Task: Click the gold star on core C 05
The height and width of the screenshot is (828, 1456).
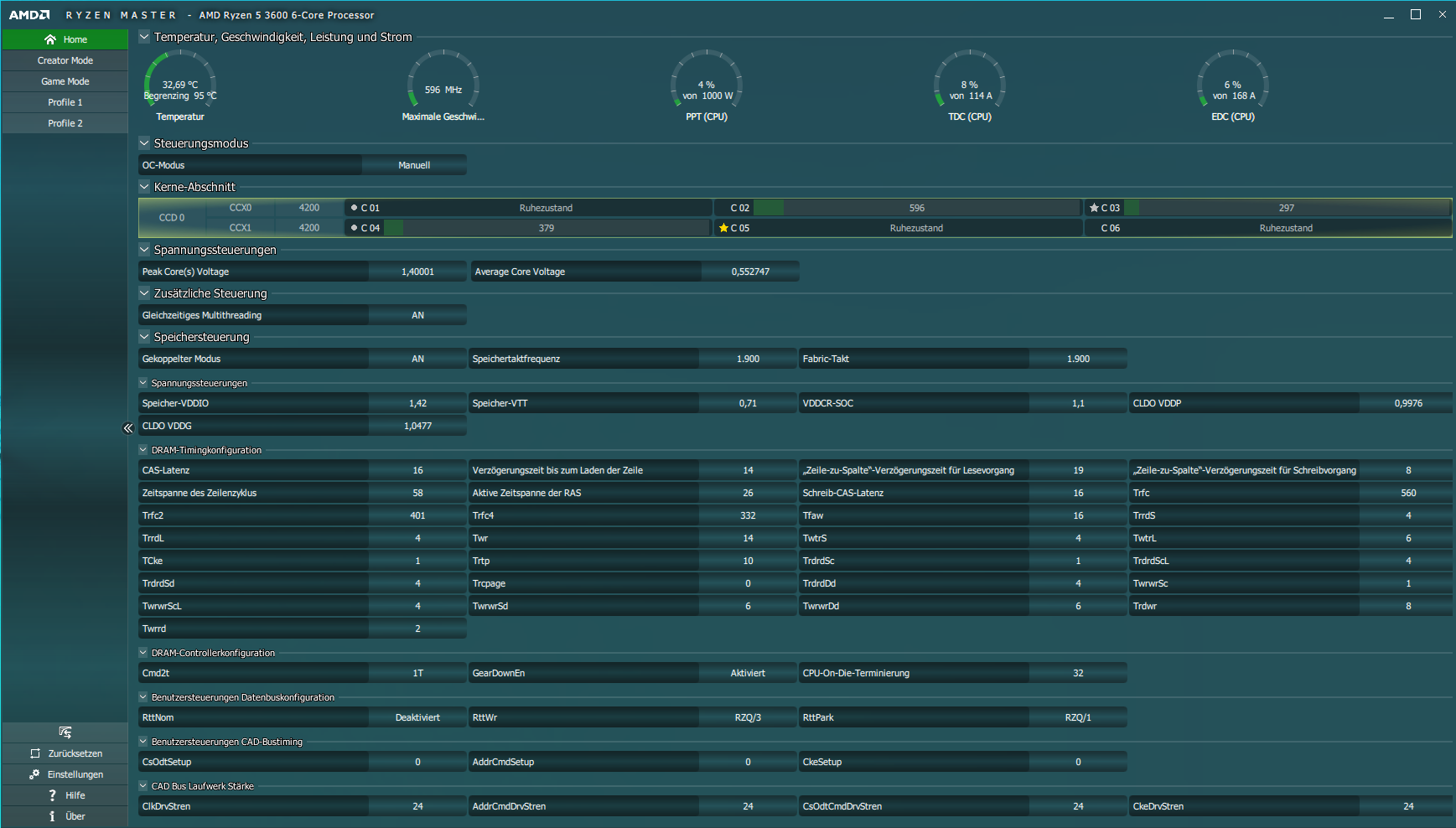Action: click(x=723, y=228)
